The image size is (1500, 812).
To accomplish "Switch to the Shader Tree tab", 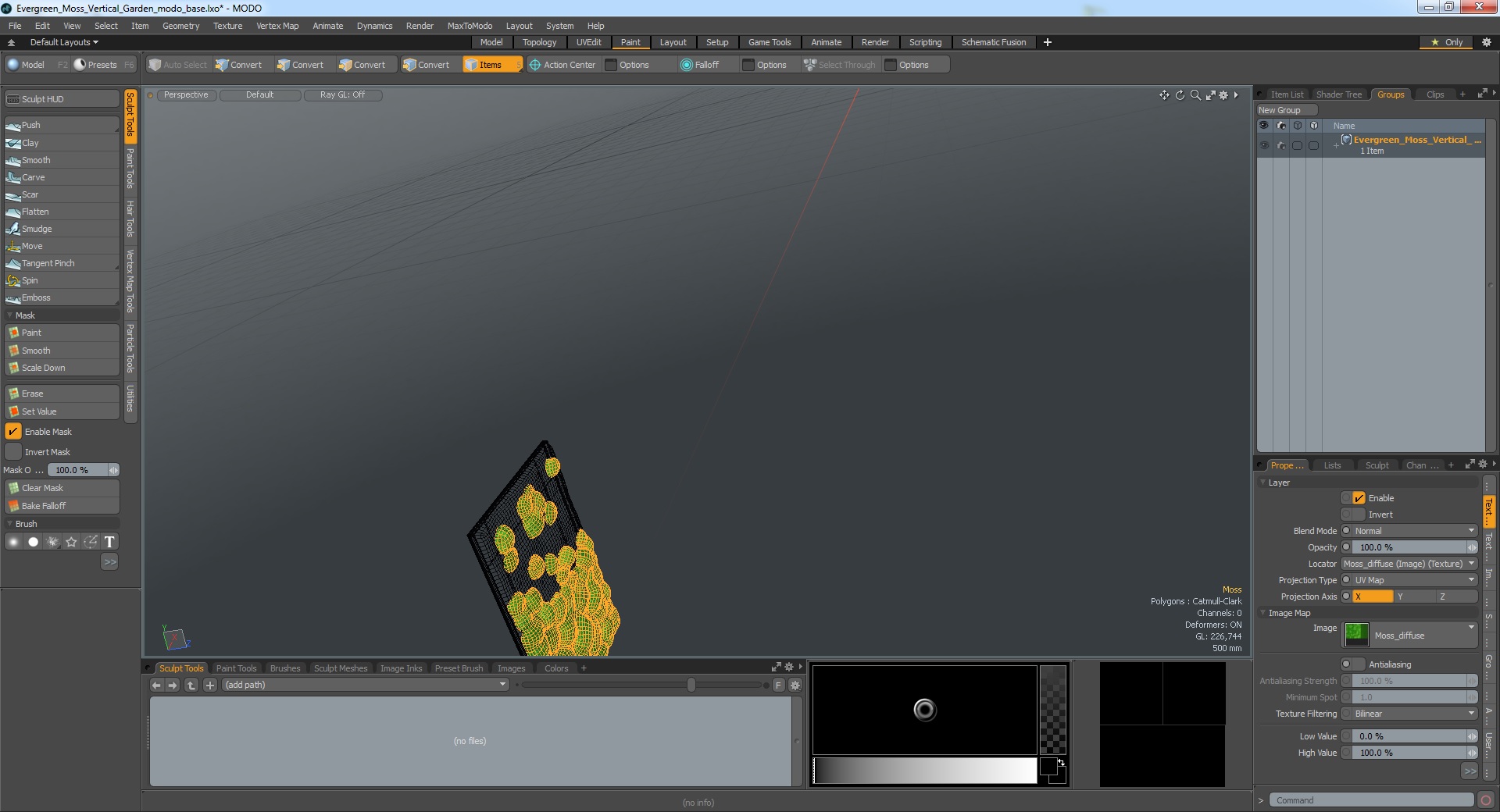I will (1338, 94).
